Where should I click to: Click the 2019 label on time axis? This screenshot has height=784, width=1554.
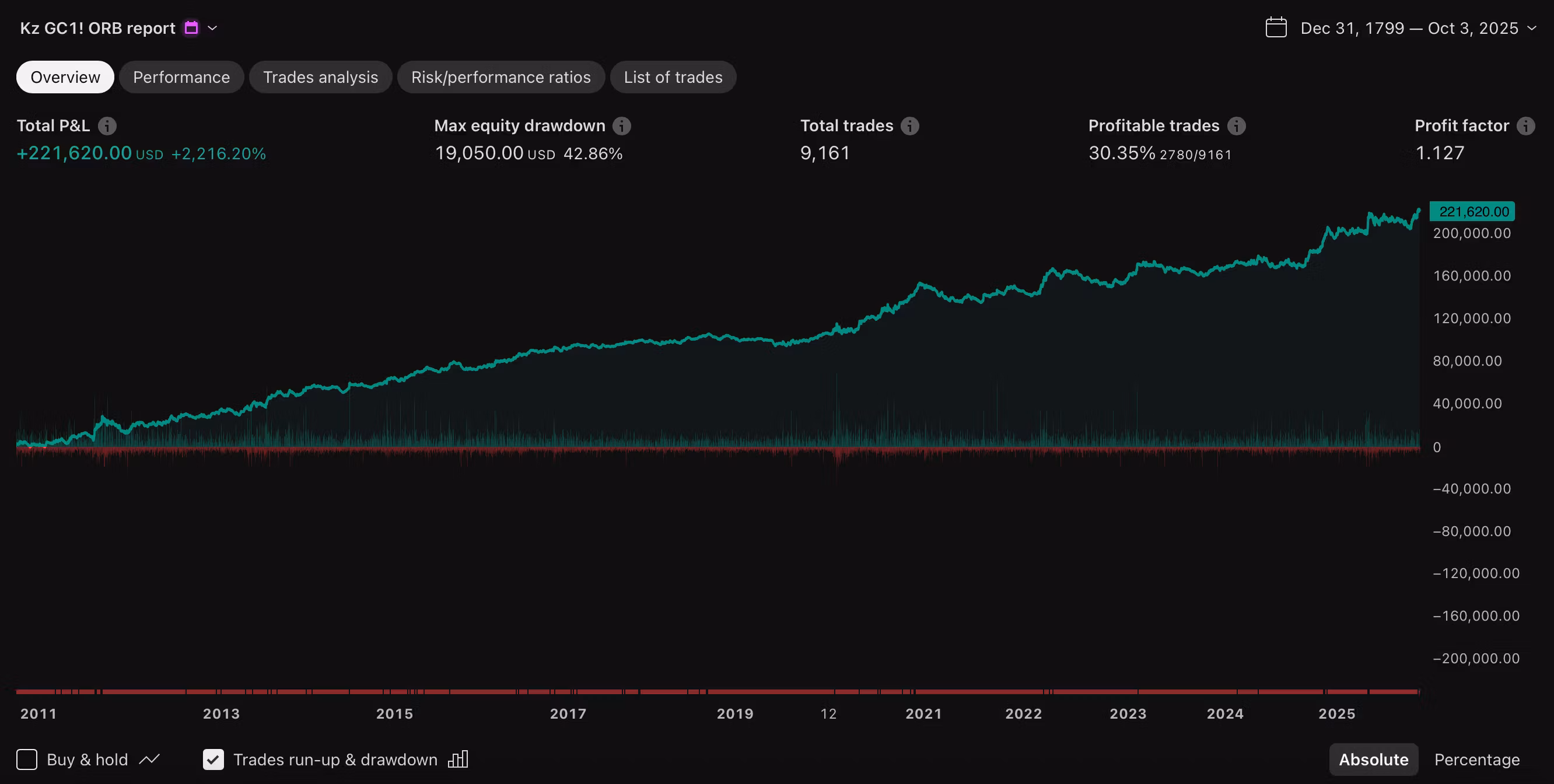pyautogui.click(x=735, y=714)
